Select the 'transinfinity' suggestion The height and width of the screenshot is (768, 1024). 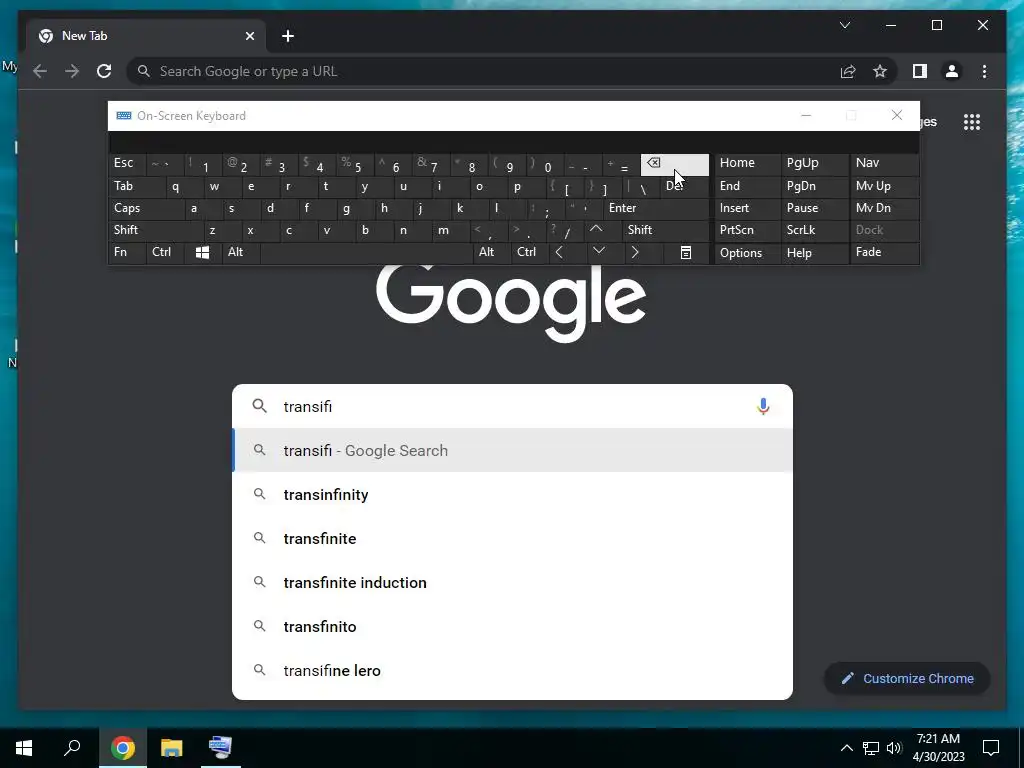[513, 494]
